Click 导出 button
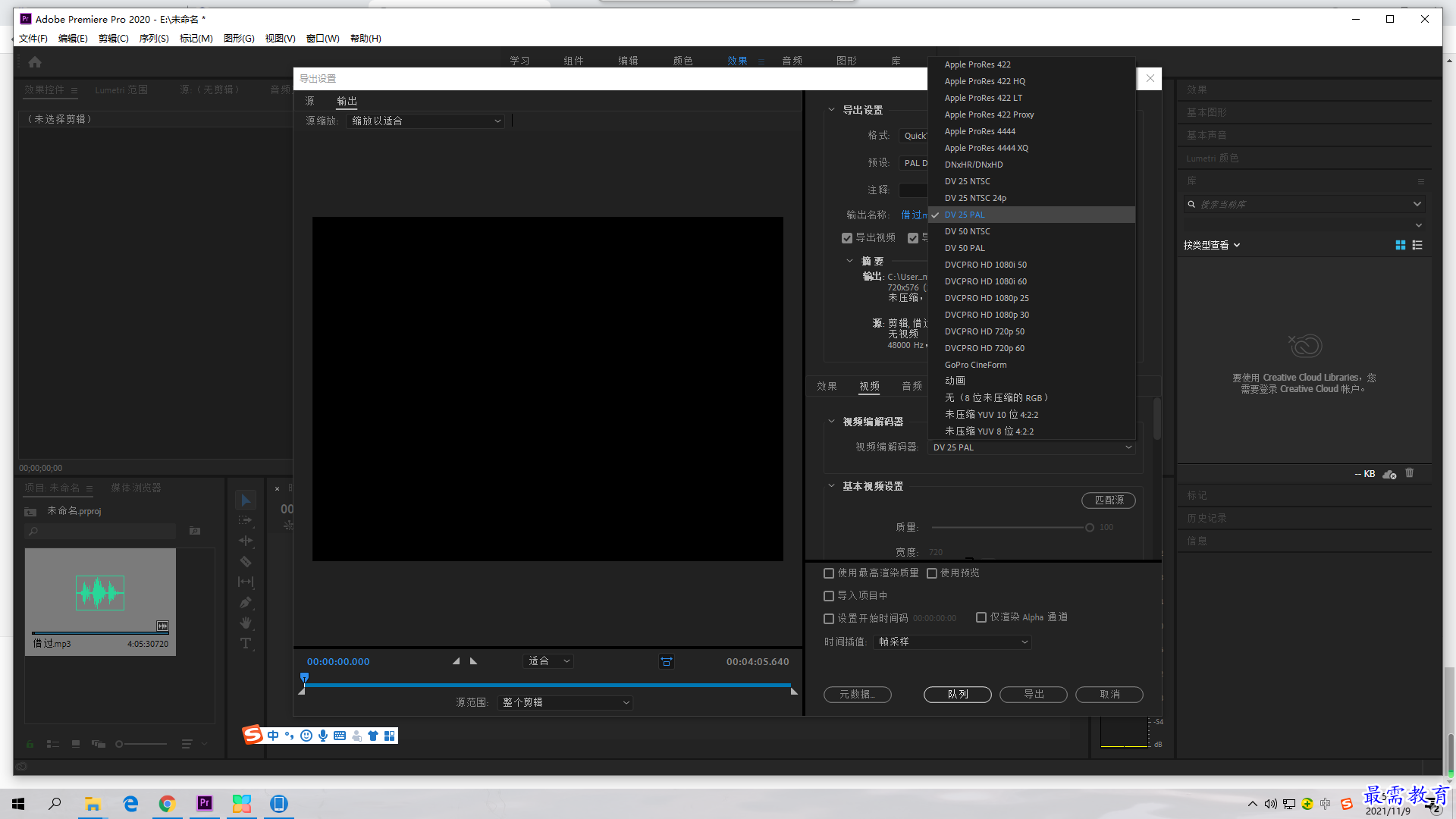The height and width of the screenshot is (819, 1456). (1034, 695)
